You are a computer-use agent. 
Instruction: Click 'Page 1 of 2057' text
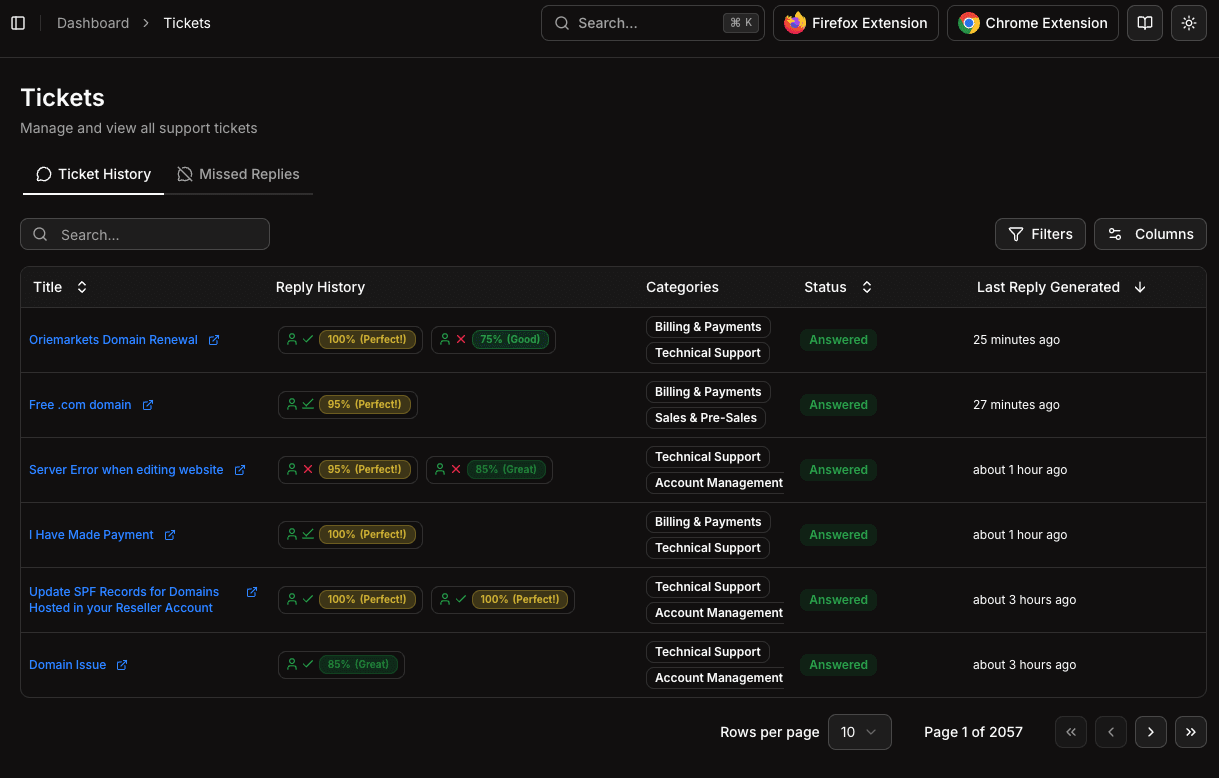coord(973,732)
